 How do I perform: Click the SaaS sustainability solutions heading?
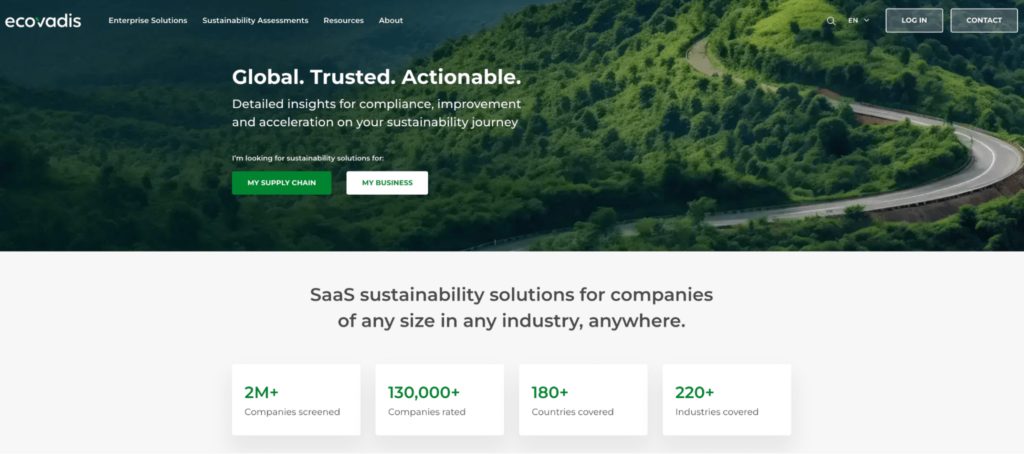(511, 308)
